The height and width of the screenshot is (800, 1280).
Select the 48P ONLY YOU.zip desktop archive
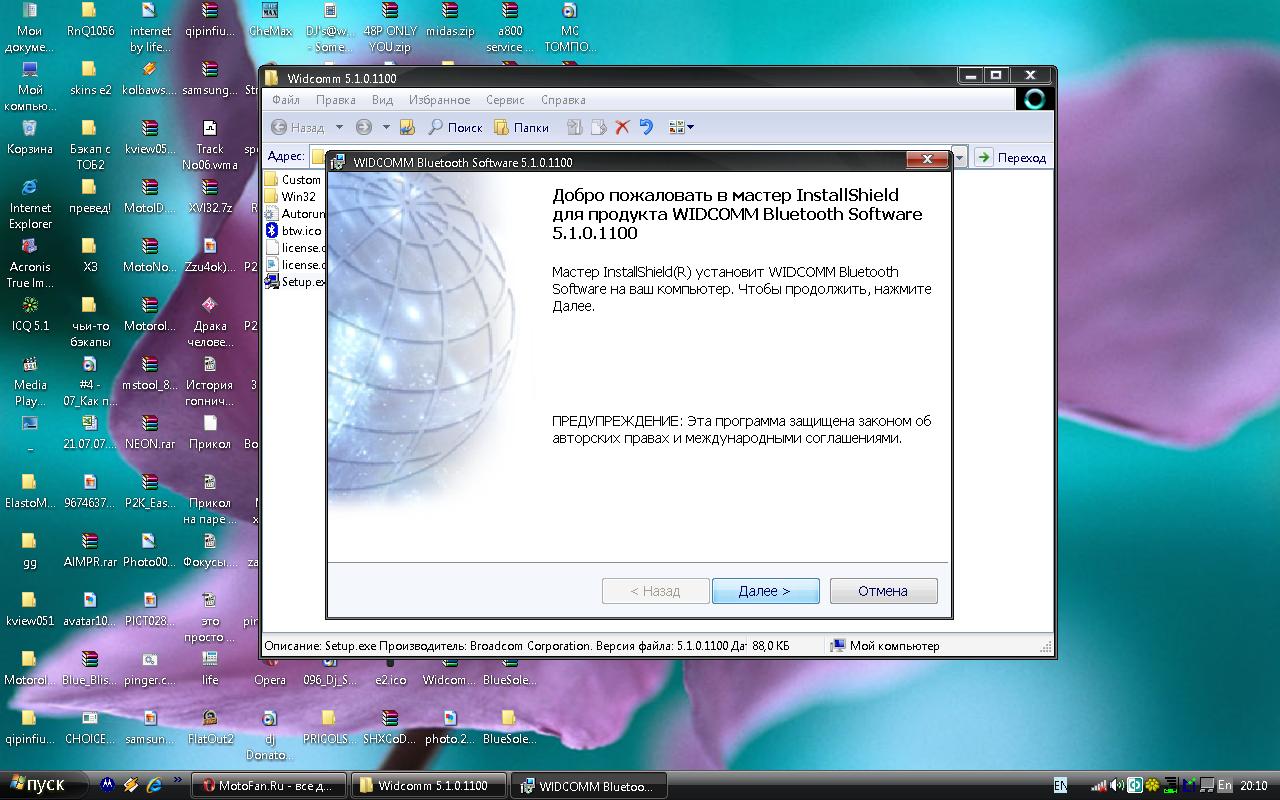coord(390,27)
